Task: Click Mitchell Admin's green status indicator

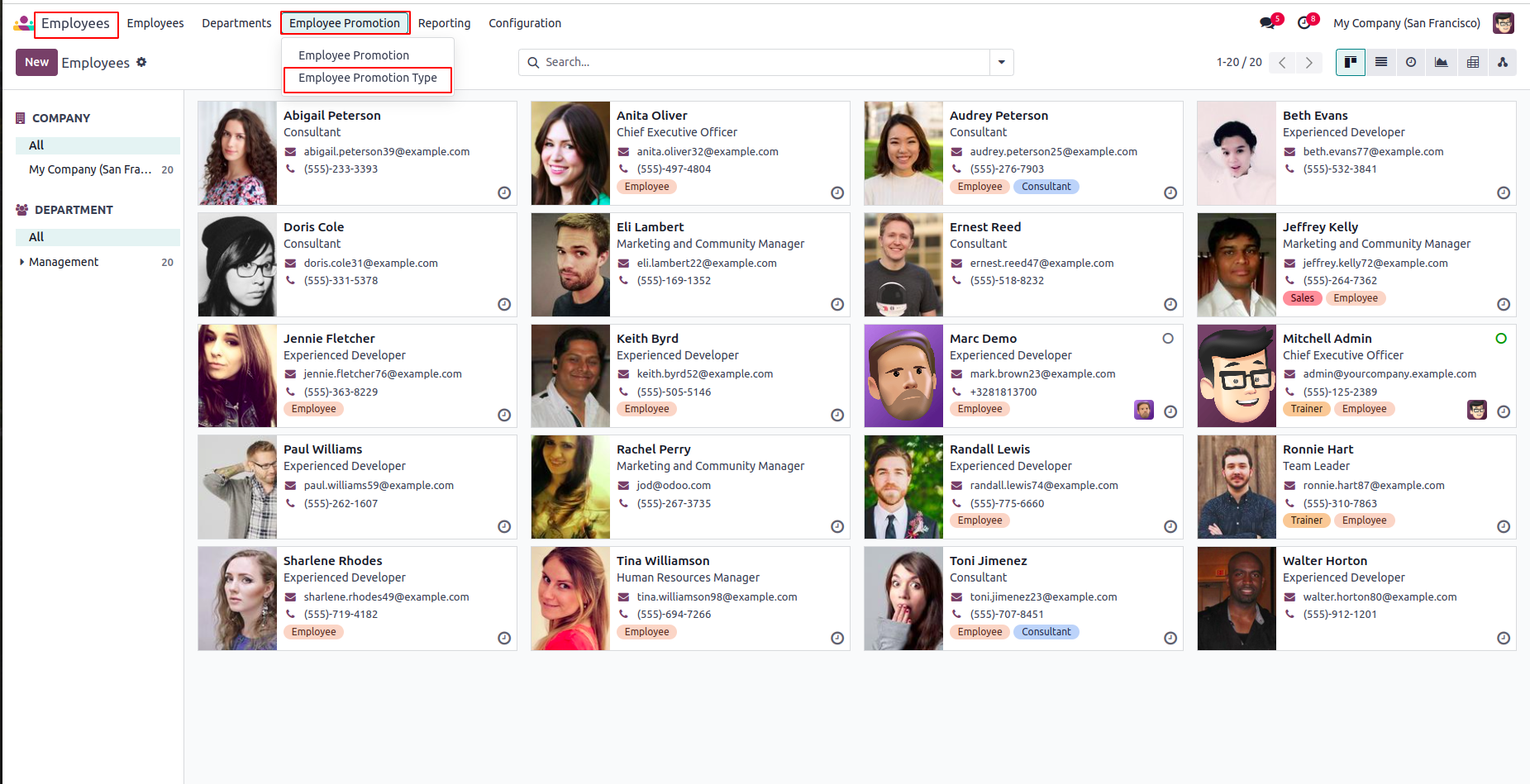Action: coord(1500,338)
